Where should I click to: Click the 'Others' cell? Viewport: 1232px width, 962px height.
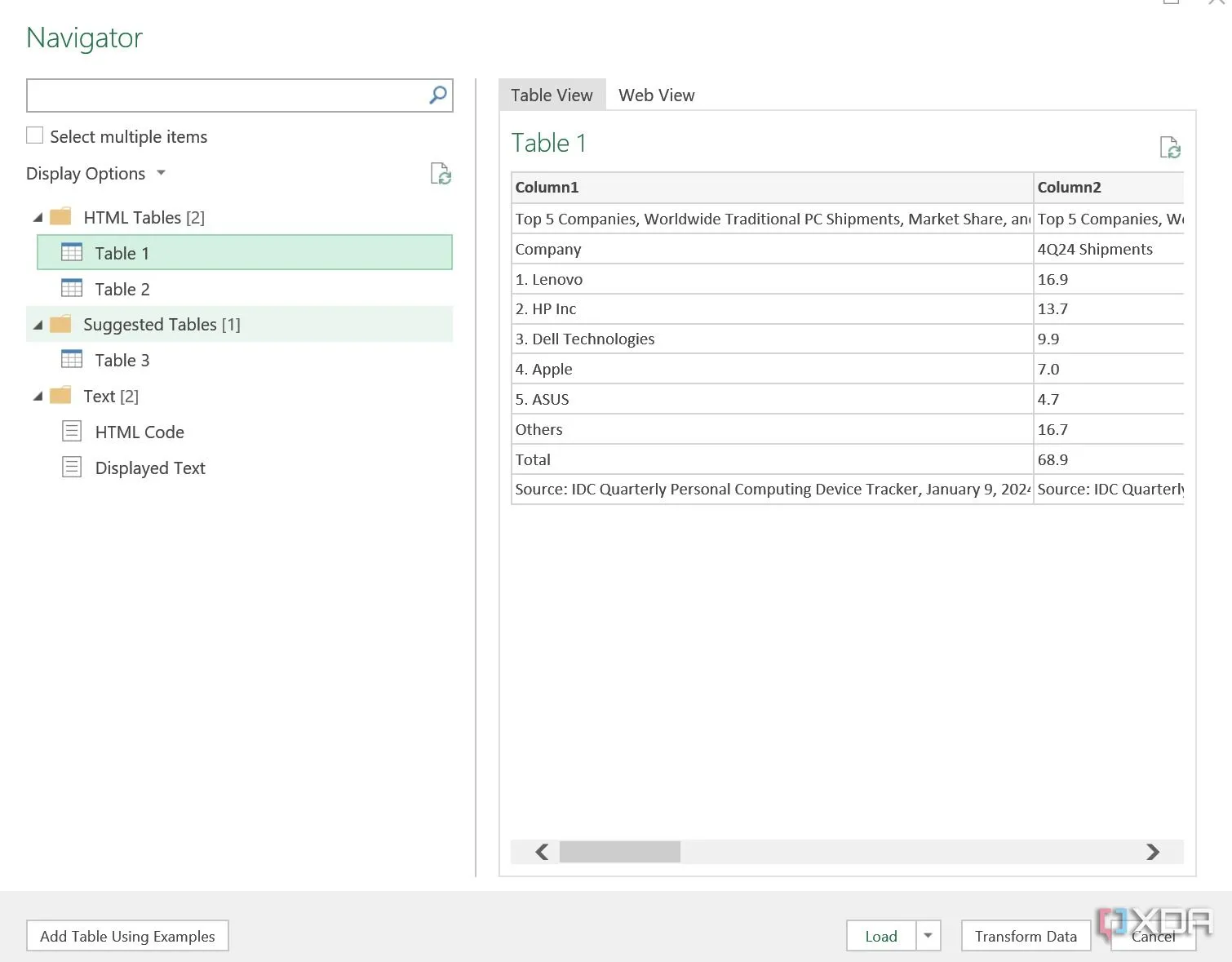(x=772, y=430)
